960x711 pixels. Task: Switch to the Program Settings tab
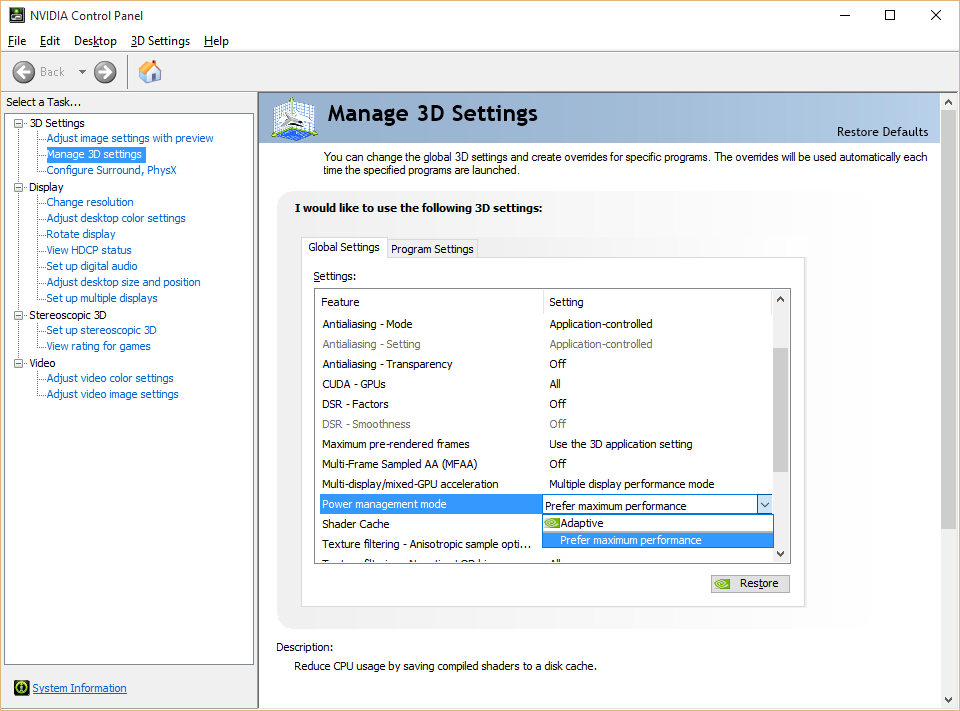coord(432,249)
